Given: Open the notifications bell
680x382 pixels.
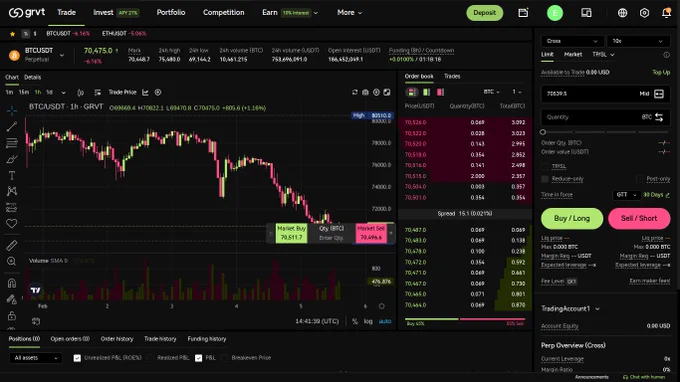Looking at the screenshot, I should coord(666,13).
